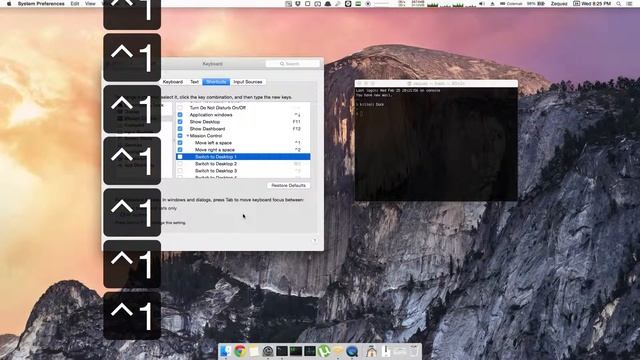Image resolution: width=640 pixels, height=360 pixels.
Task: Click the ^2 shortcut of Move right a space
Action: click(298, 150)
